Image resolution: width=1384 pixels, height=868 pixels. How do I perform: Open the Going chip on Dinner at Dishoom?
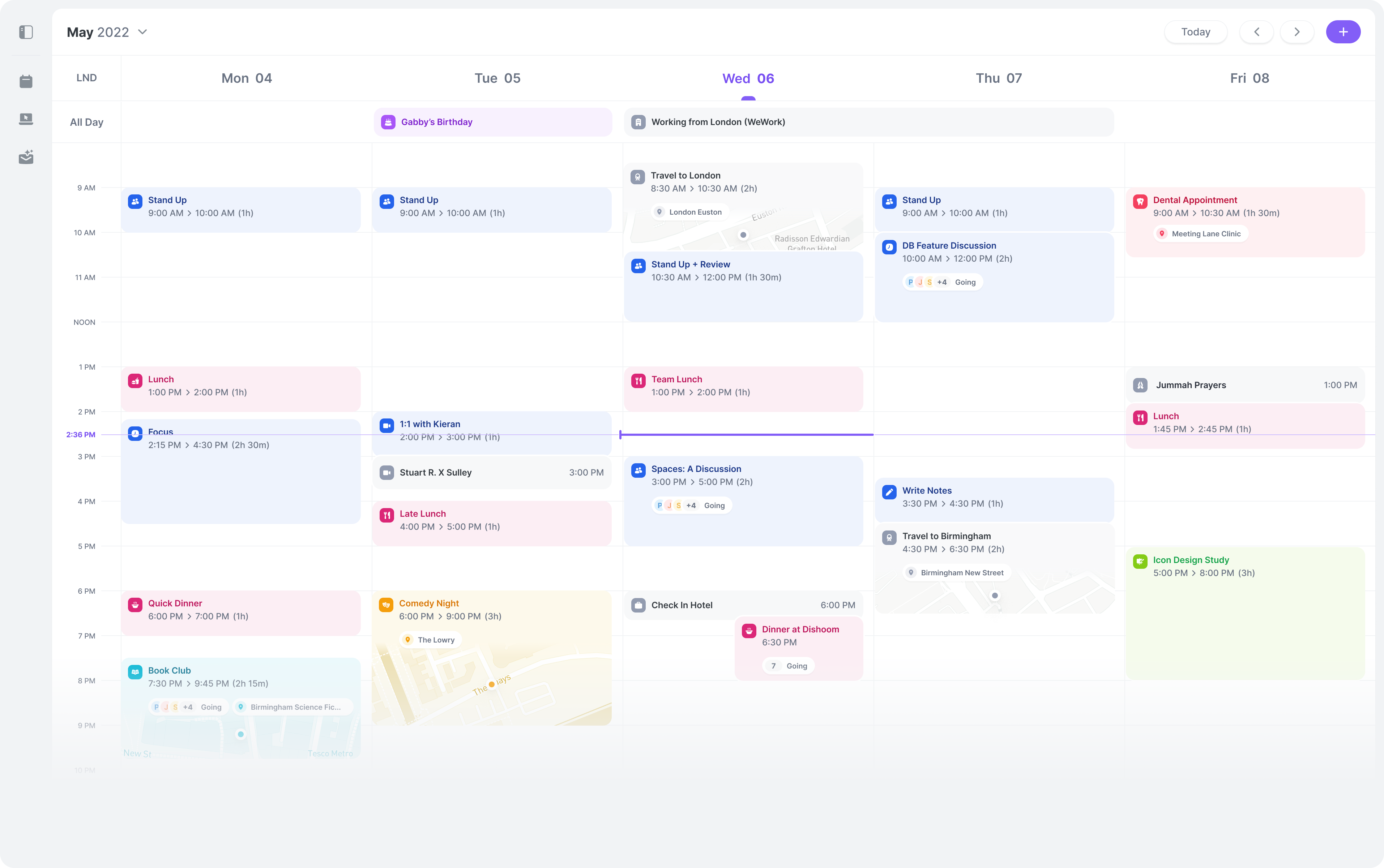789,666
